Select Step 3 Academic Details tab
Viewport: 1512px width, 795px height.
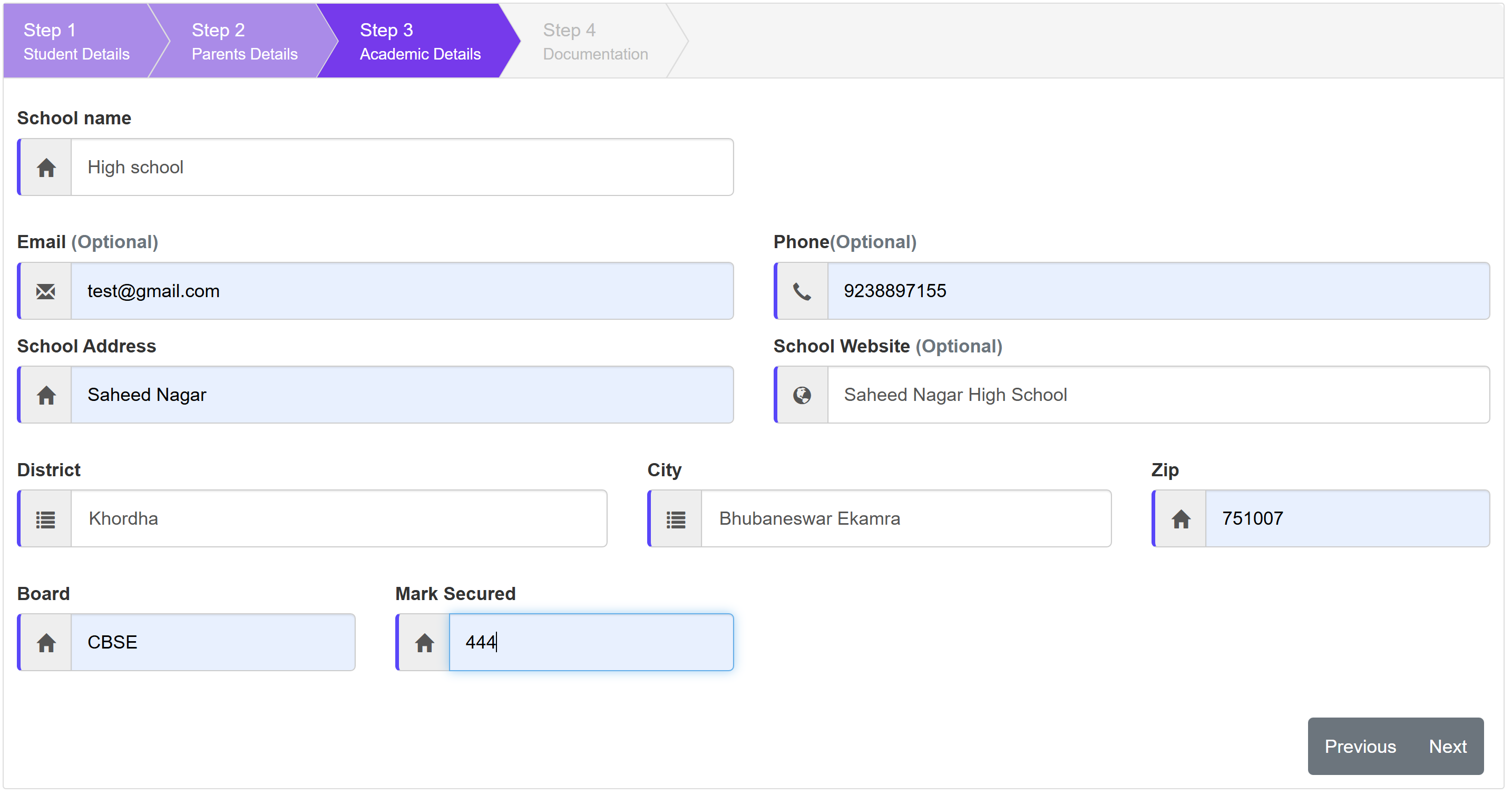[420, 41]
